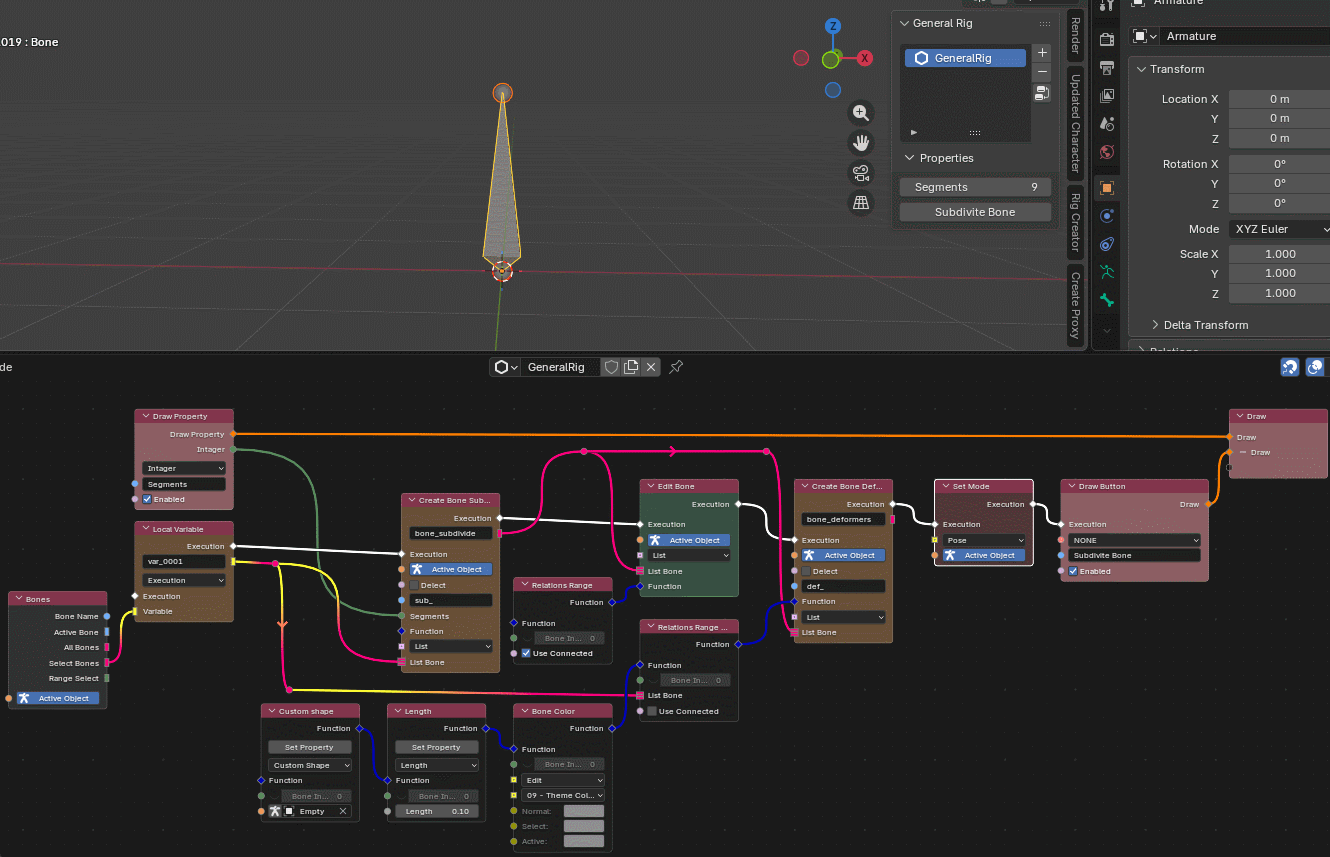Click the bone_subdivide name field
Image resolution: width=1330 pixels, height=857 pixels.
click(x=452, y=533)
